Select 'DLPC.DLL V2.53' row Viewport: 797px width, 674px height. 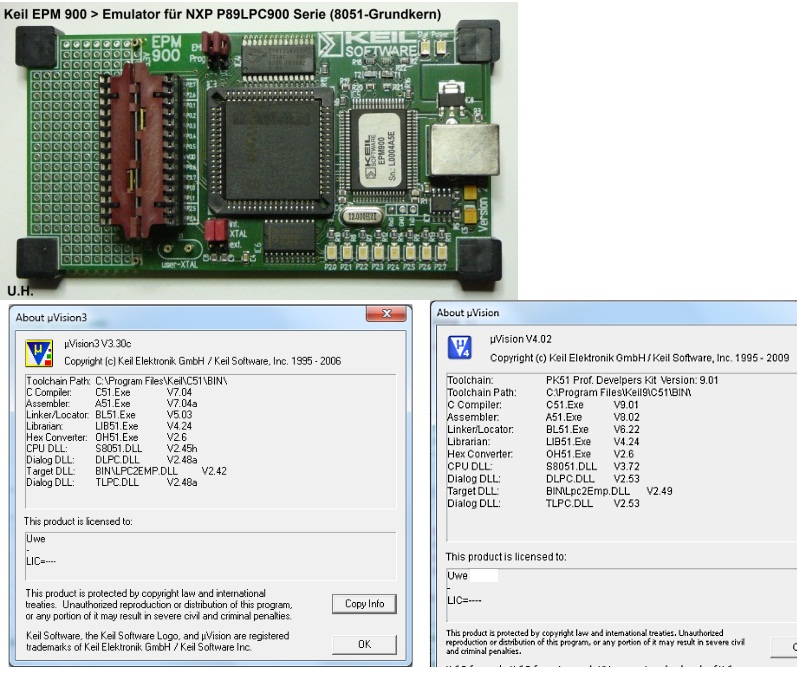pos(543,479)
